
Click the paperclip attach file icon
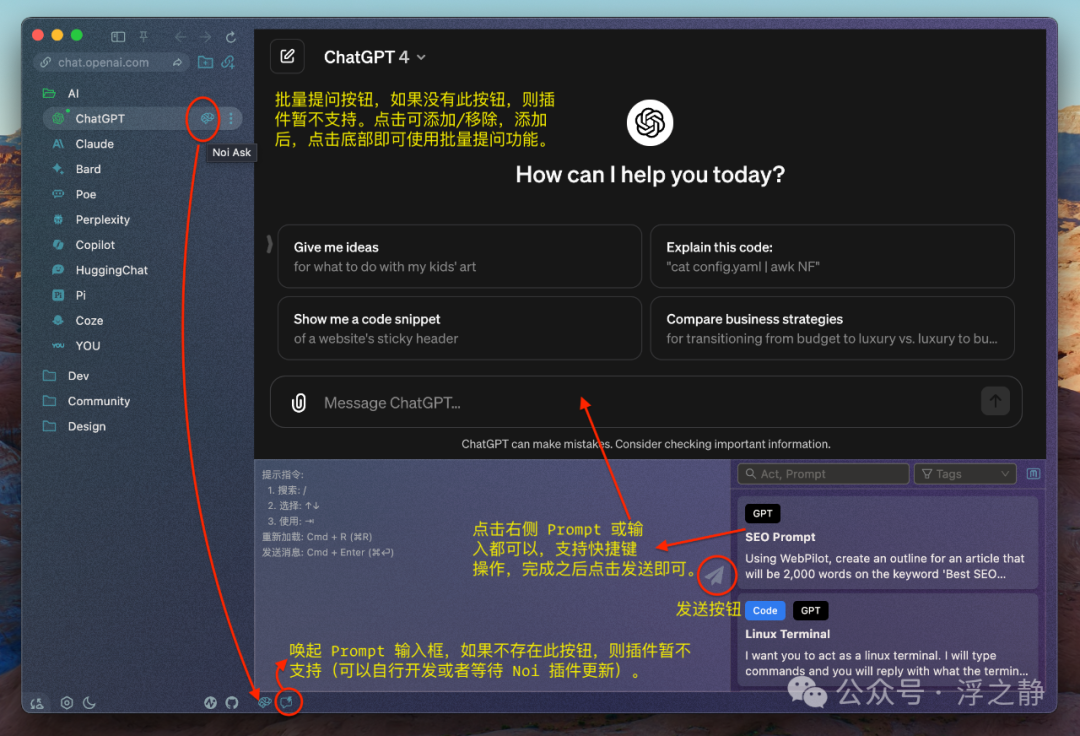coord(299,403)
